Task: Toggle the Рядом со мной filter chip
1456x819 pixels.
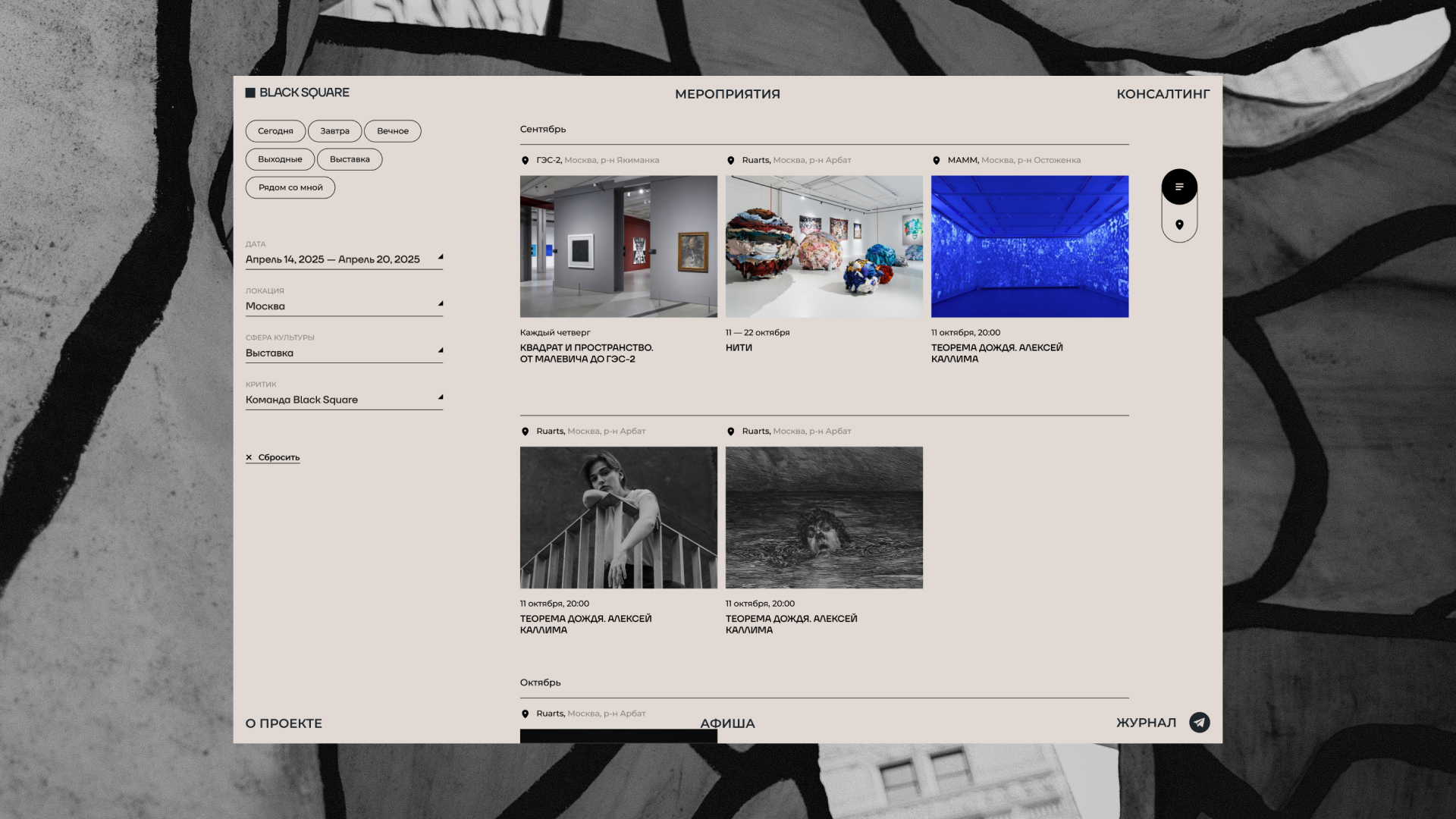Action: click(x=290, y=187)
